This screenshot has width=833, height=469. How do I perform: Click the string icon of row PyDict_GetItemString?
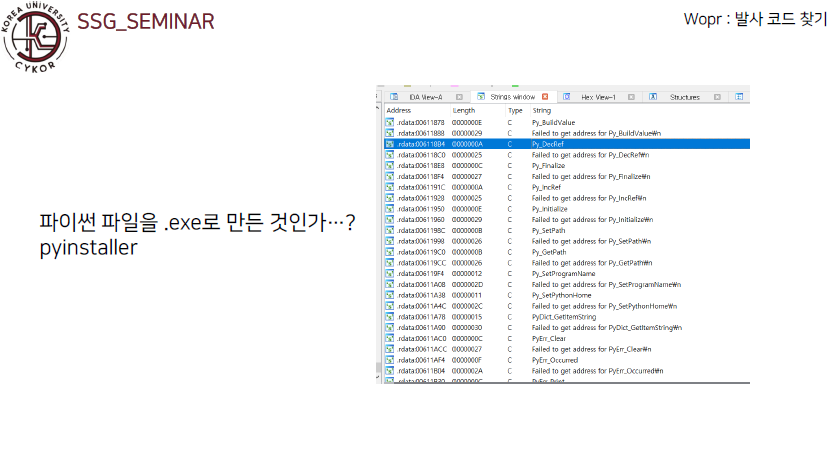390,317
